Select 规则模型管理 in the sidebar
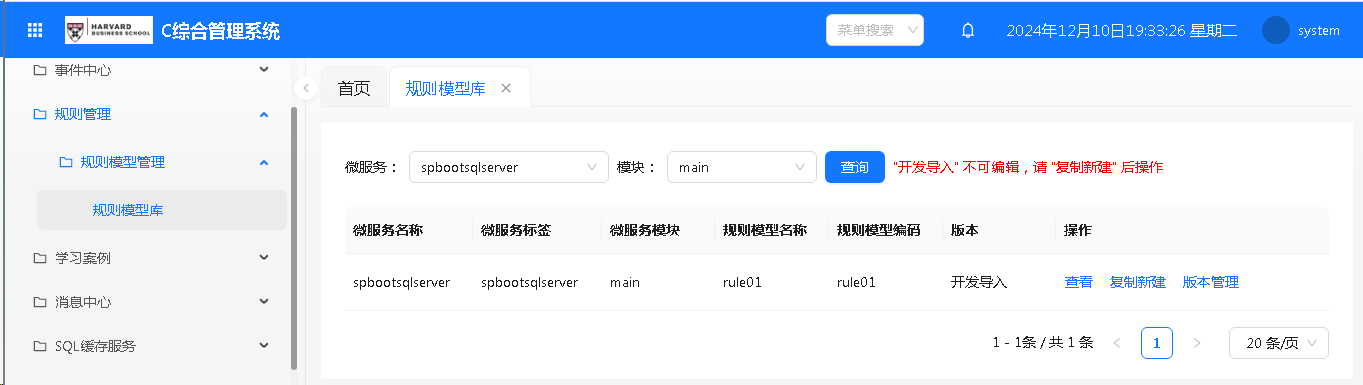This screenshot has height=385, width=1363. [x=123, y=162]
